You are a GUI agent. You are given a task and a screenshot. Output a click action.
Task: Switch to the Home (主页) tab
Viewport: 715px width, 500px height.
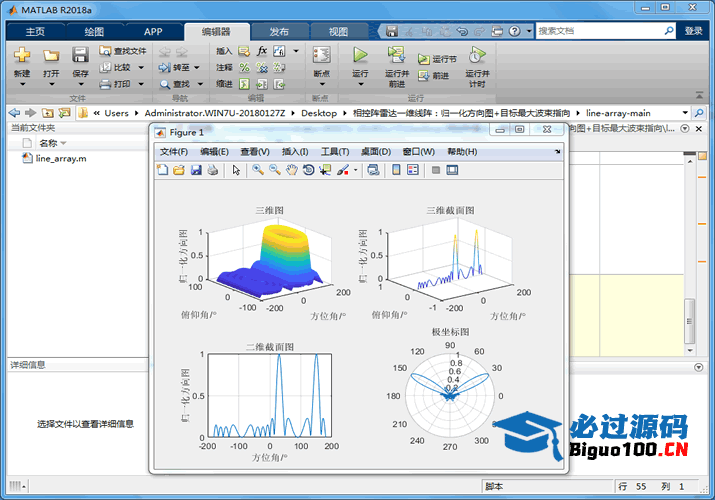click(x=35, y=31)
